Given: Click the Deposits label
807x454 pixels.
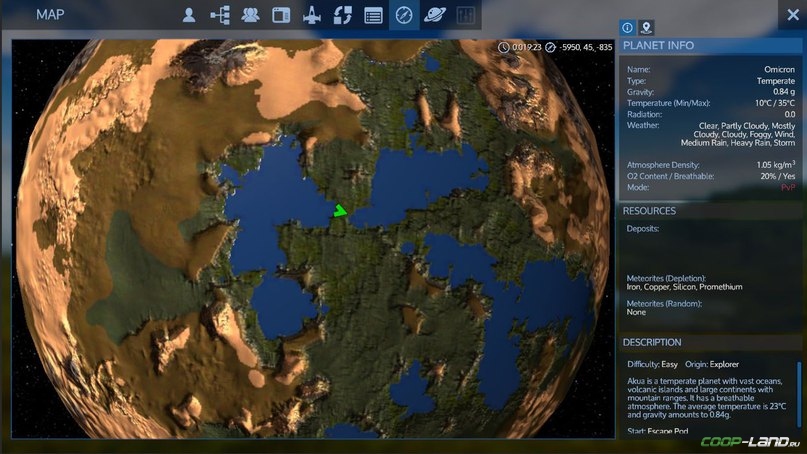Looking at the screenshot, I should 642,229.
